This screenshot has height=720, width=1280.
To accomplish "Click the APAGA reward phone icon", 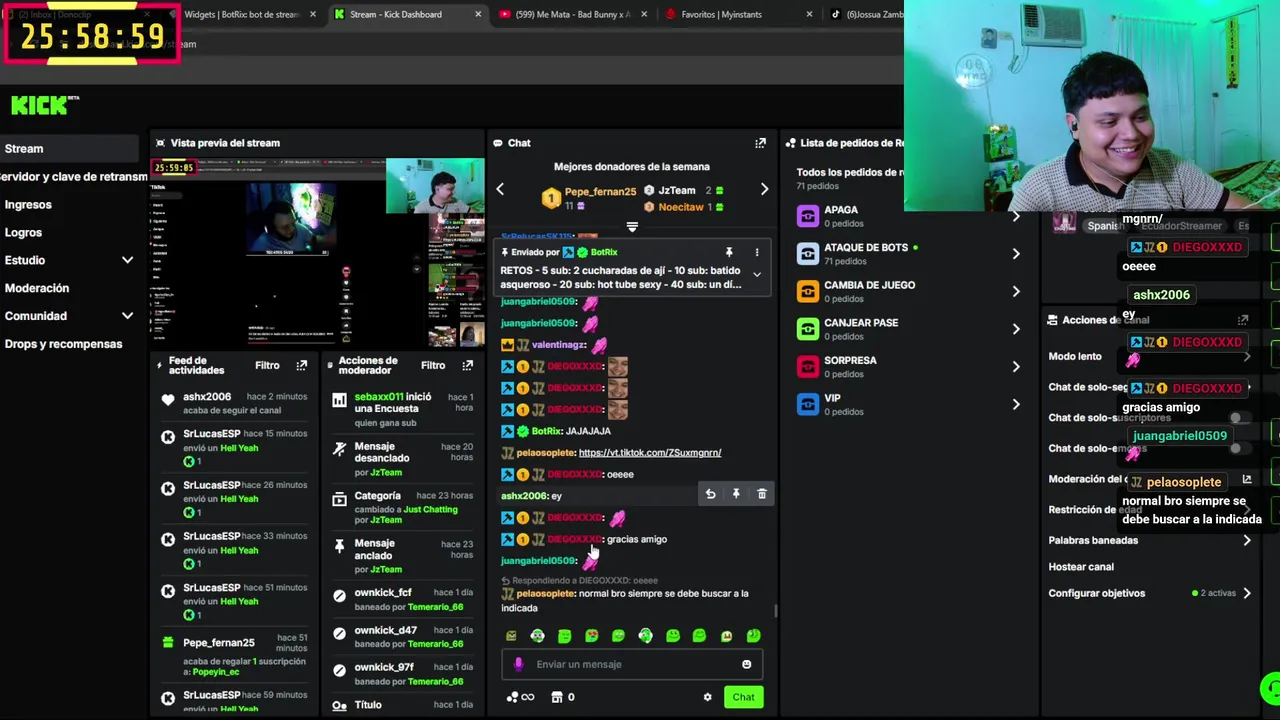I will pos(808,216).
